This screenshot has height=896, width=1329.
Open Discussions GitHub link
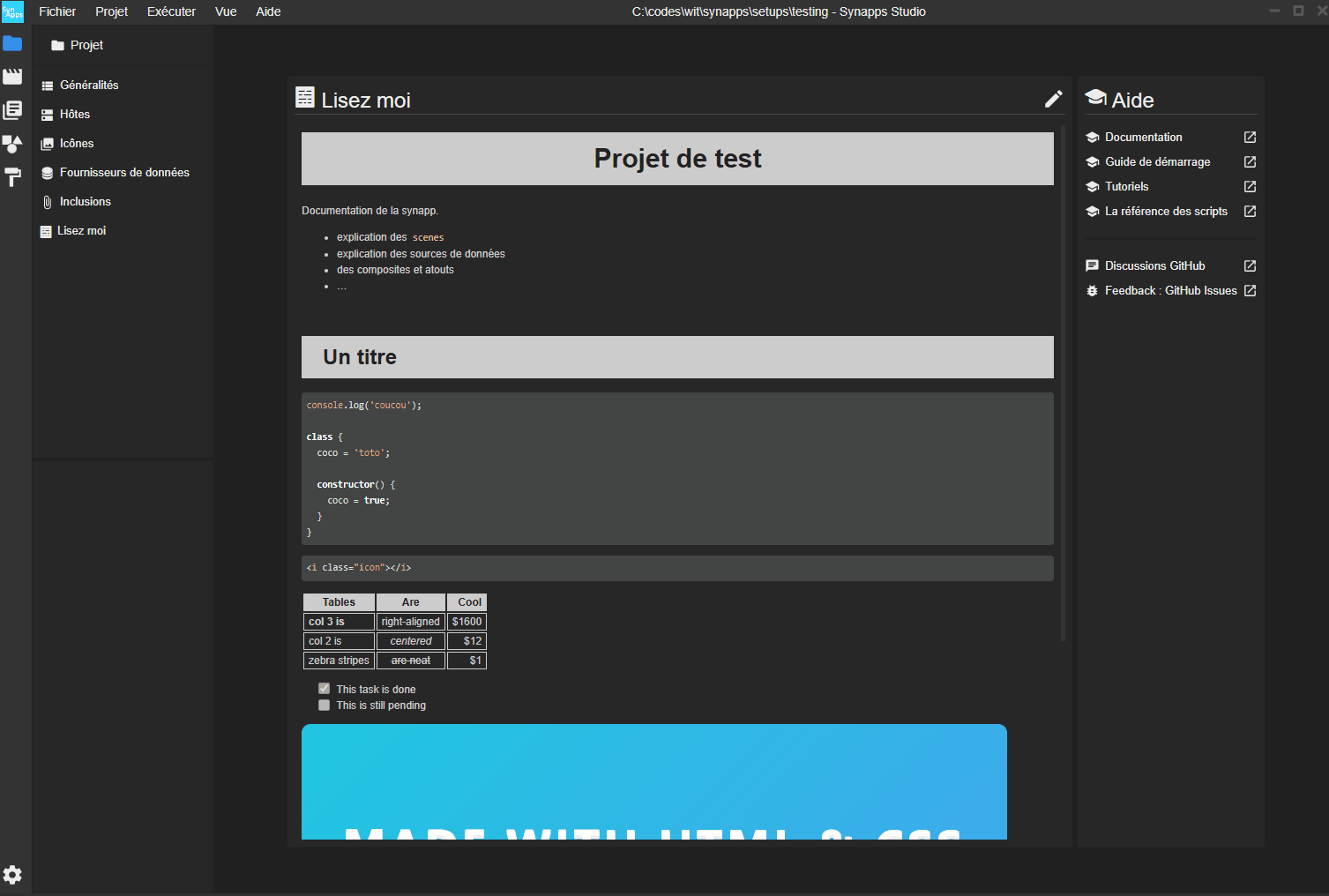[1154, 266]
